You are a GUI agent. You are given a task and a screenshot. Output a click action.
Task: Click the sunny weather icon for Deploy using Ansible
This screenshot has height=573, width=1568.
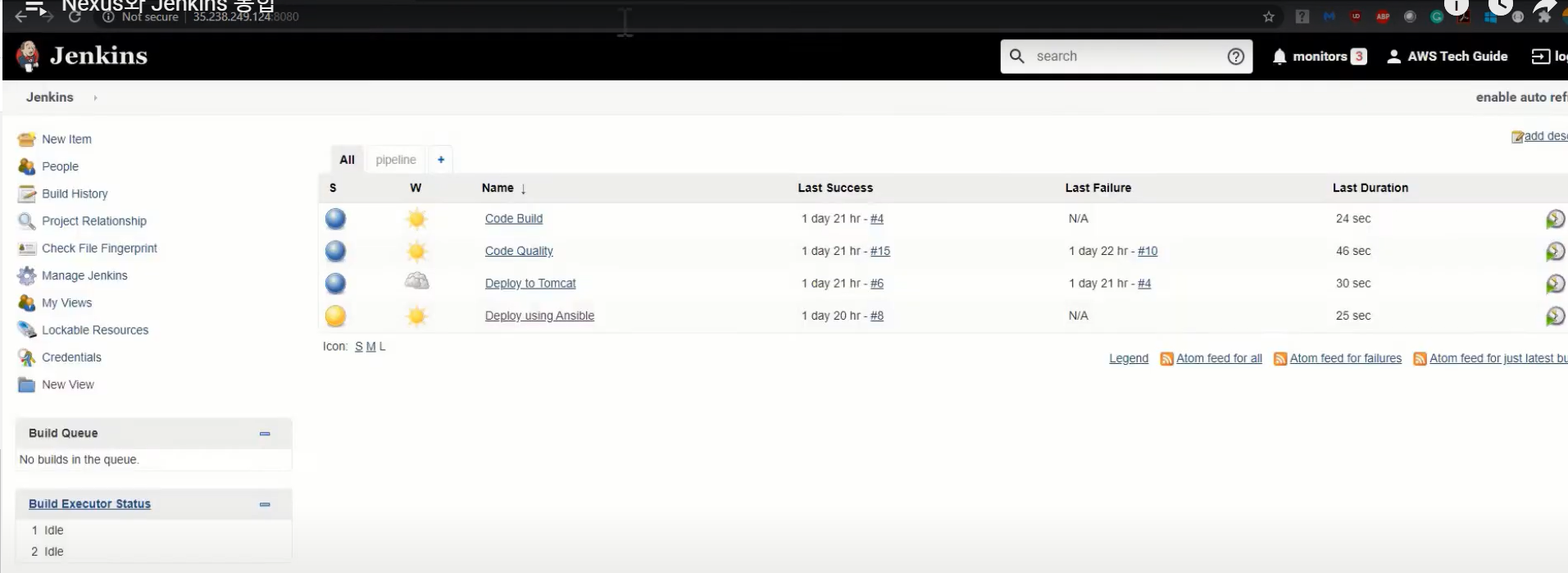pos(416,316)
